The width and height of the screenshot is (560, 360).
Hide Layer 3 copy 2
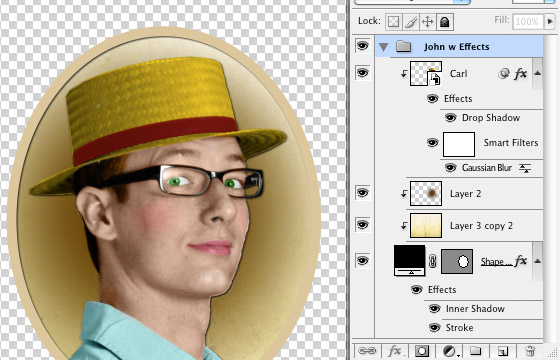[362, 225]
